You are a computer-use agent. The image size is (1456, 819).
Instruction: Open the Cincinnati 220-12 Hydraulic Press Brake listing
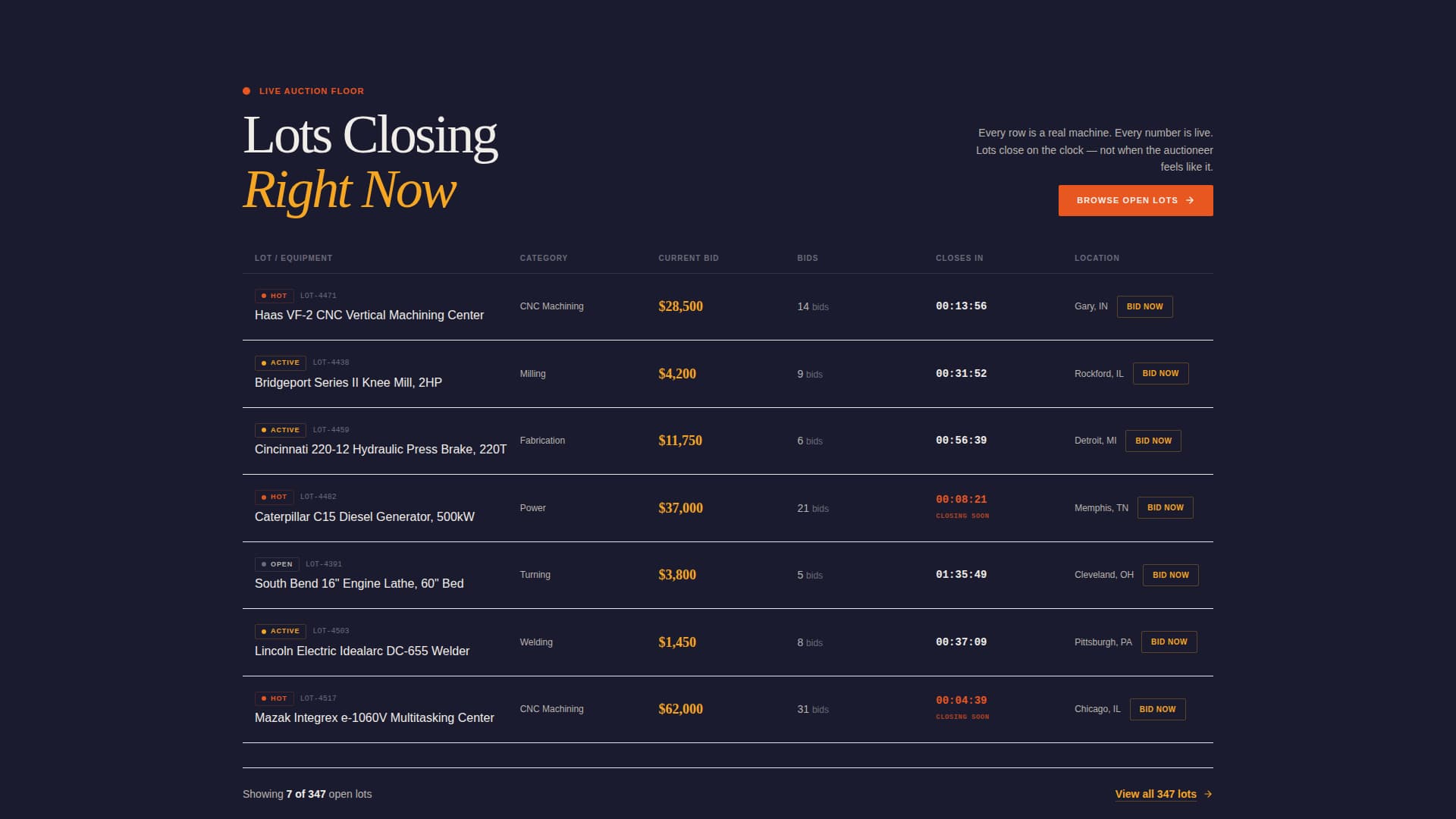(380, 449)
